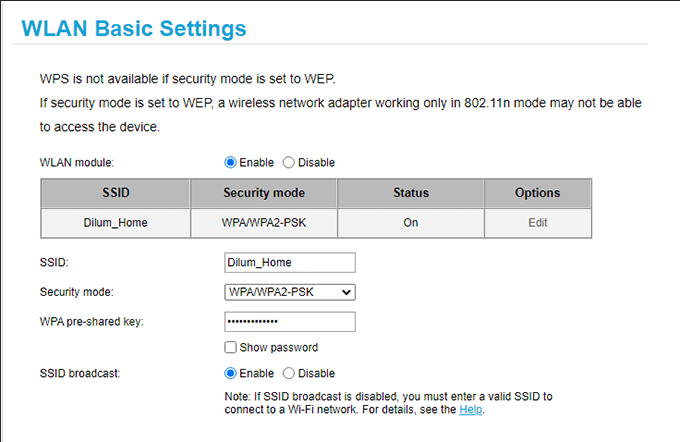
Task: Click the Options column header
Action: click(537, 193)
